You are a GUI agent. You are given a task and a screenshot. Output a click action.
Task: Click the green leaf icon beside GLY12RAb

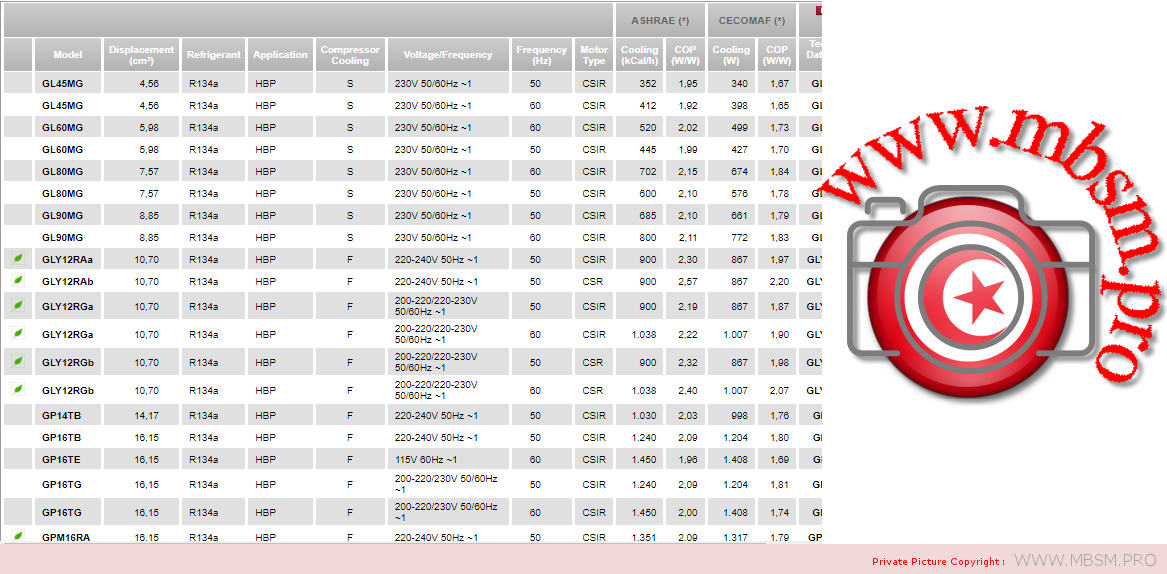click(x=17, y=281)
